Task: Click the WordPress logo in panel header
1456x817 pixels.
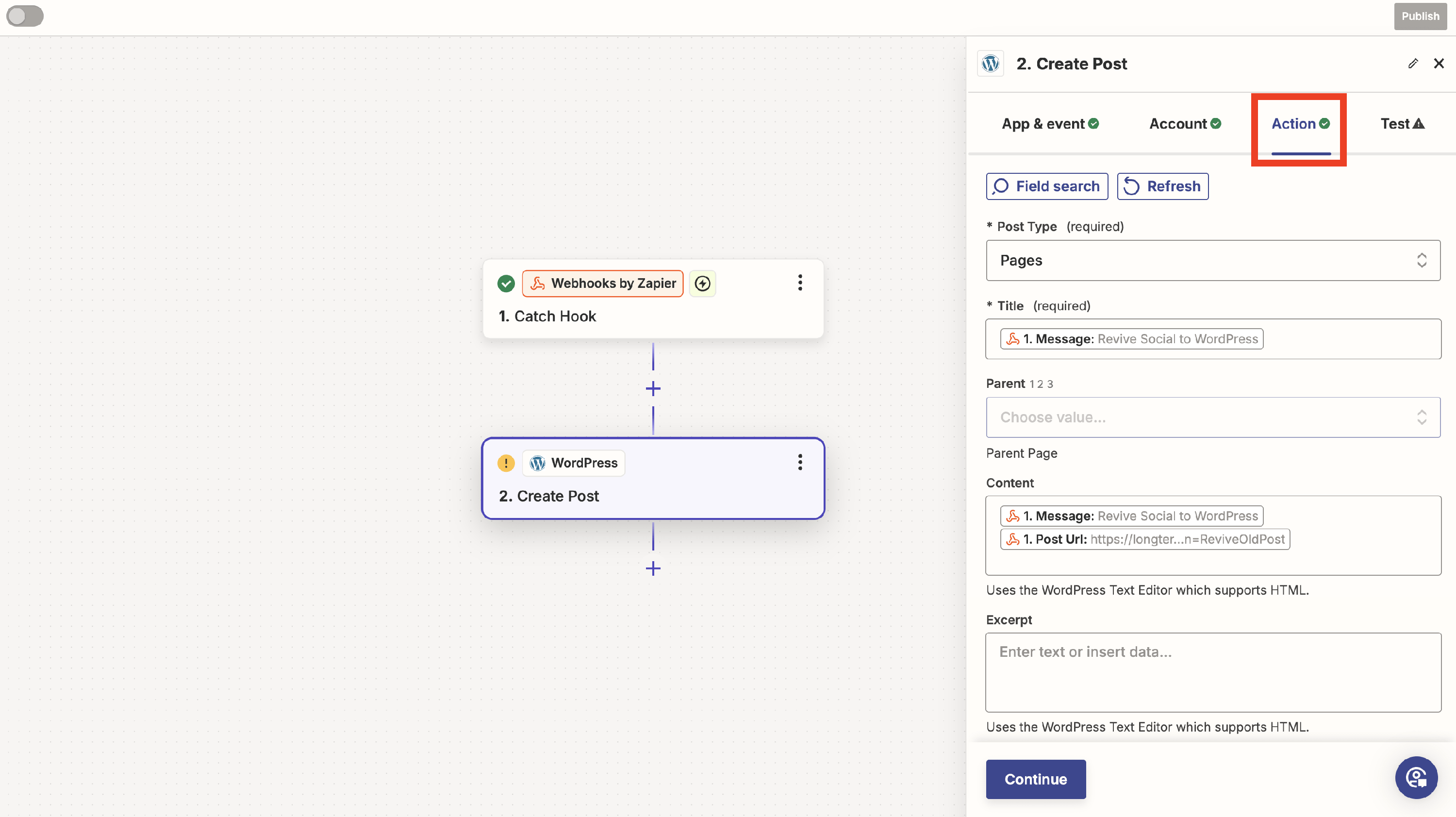Action: (x=991, y=63)
